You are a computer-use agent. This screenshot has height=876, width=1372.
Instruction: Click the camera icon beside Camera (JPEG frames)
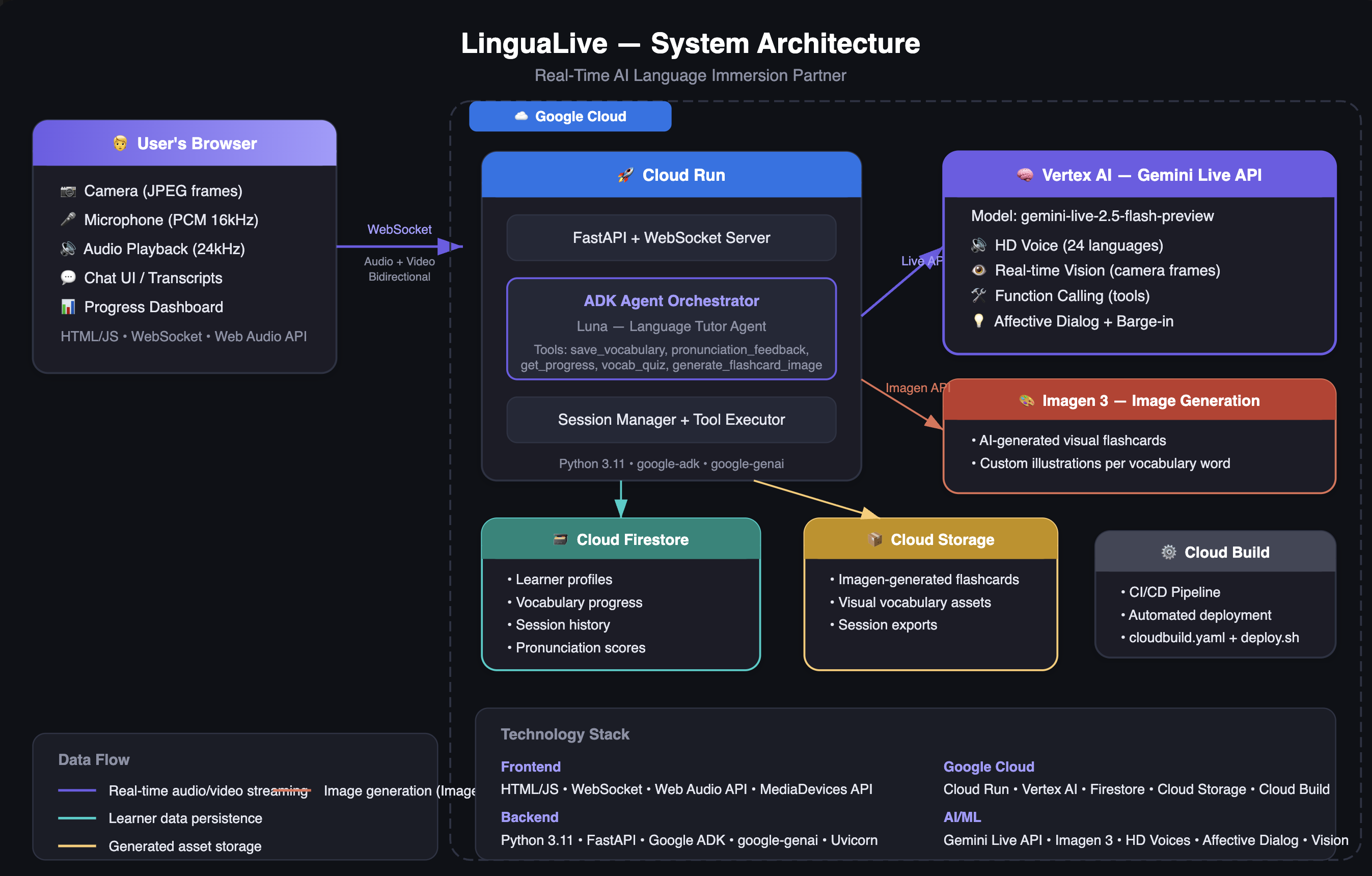(68, 191)
